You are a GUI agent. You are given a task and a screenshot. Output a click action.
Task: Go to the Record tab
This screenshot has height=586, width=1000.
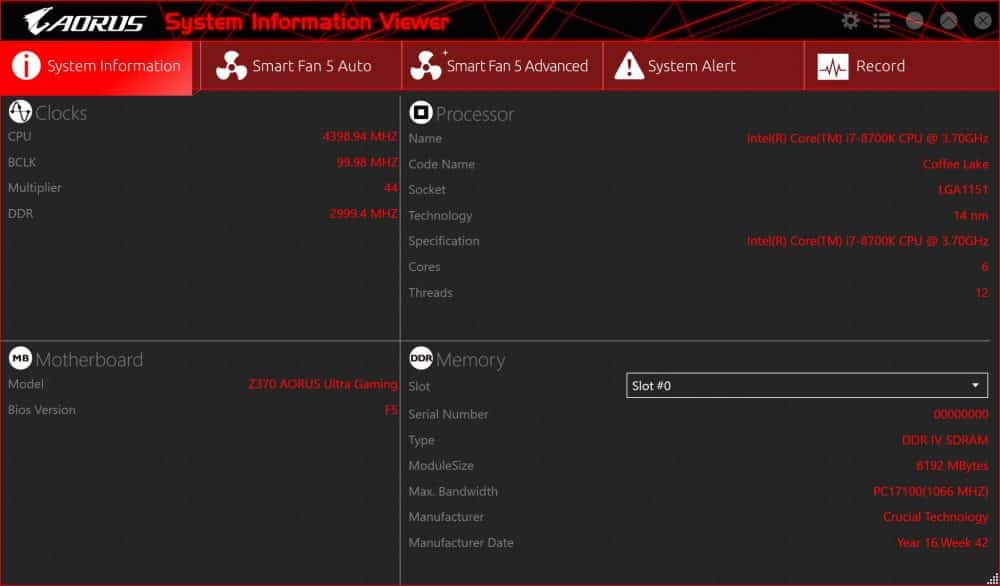coord(902,66)
